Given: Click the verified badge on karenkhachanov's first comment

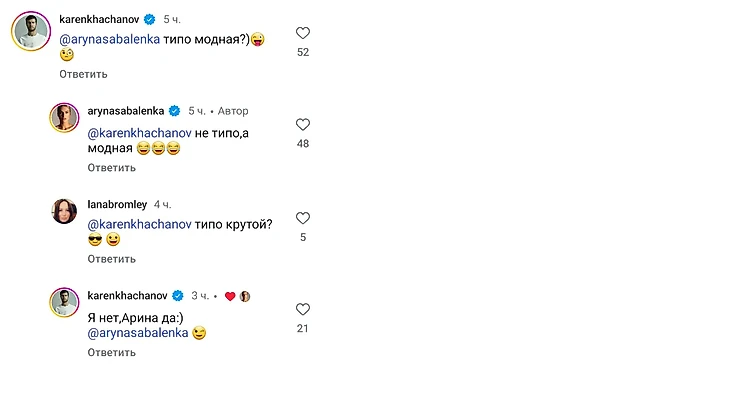Looking at the screenshot, I should pos(151,19).
